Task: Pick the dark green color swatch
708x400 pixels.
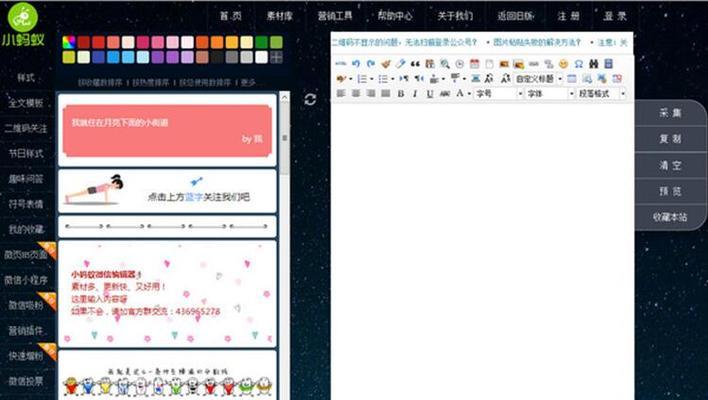Action: (x=261, y=42)
